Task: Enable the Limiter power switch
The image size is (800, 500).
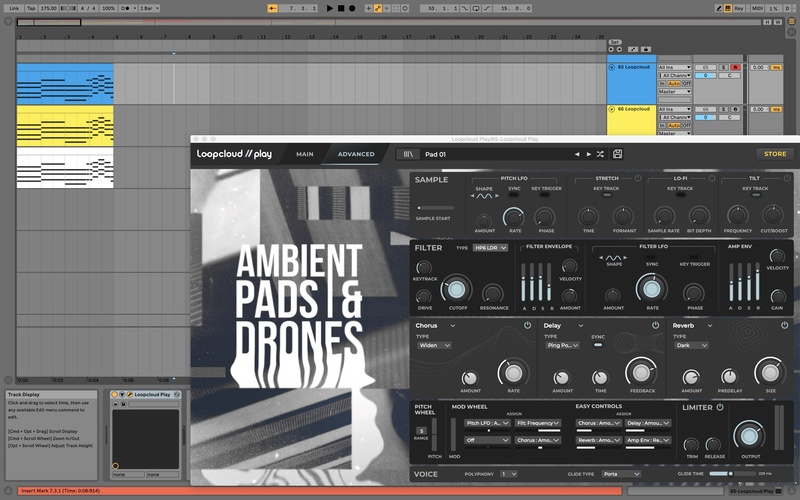Action: pos(719,407)
